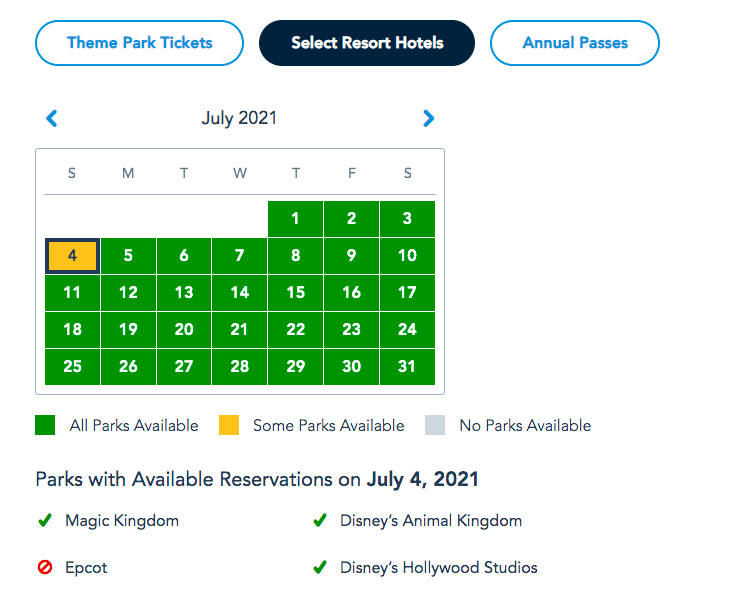Advance to next month with right arrow

click(429, 119)
